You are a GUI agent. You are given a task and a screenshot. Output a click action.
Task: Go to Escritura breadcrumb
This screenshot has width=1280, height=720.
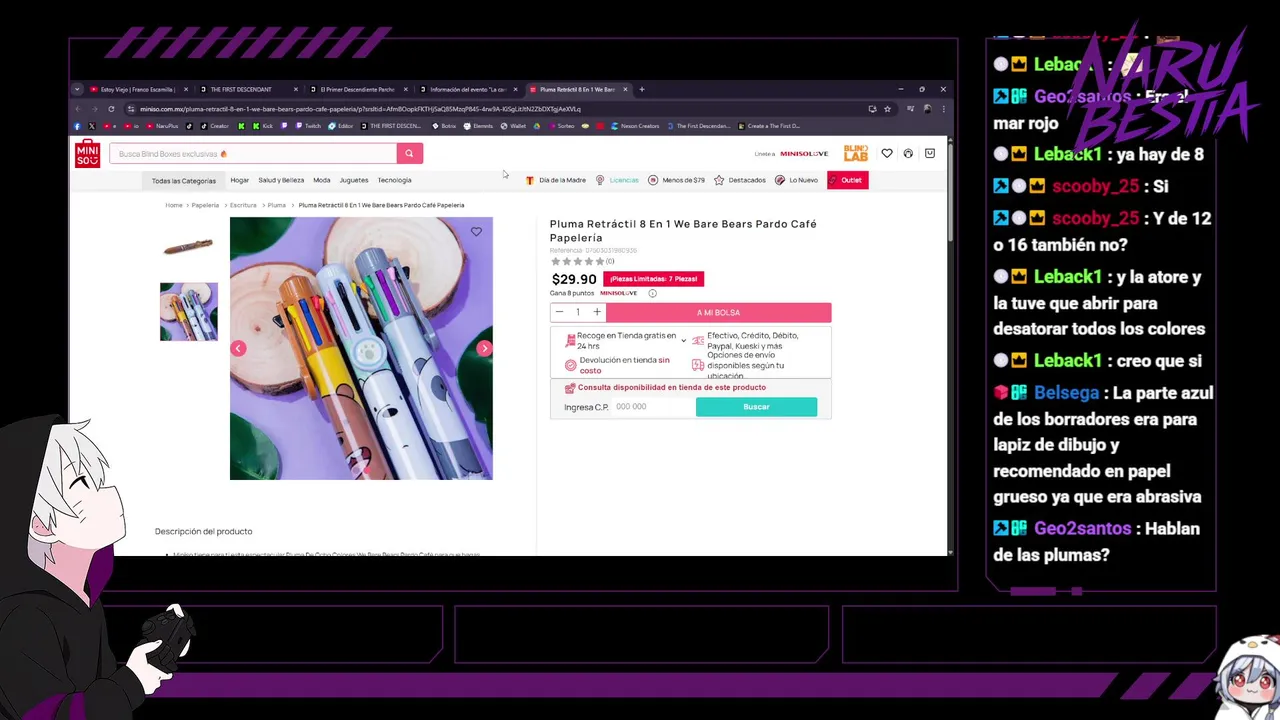(x=243, y=205)
